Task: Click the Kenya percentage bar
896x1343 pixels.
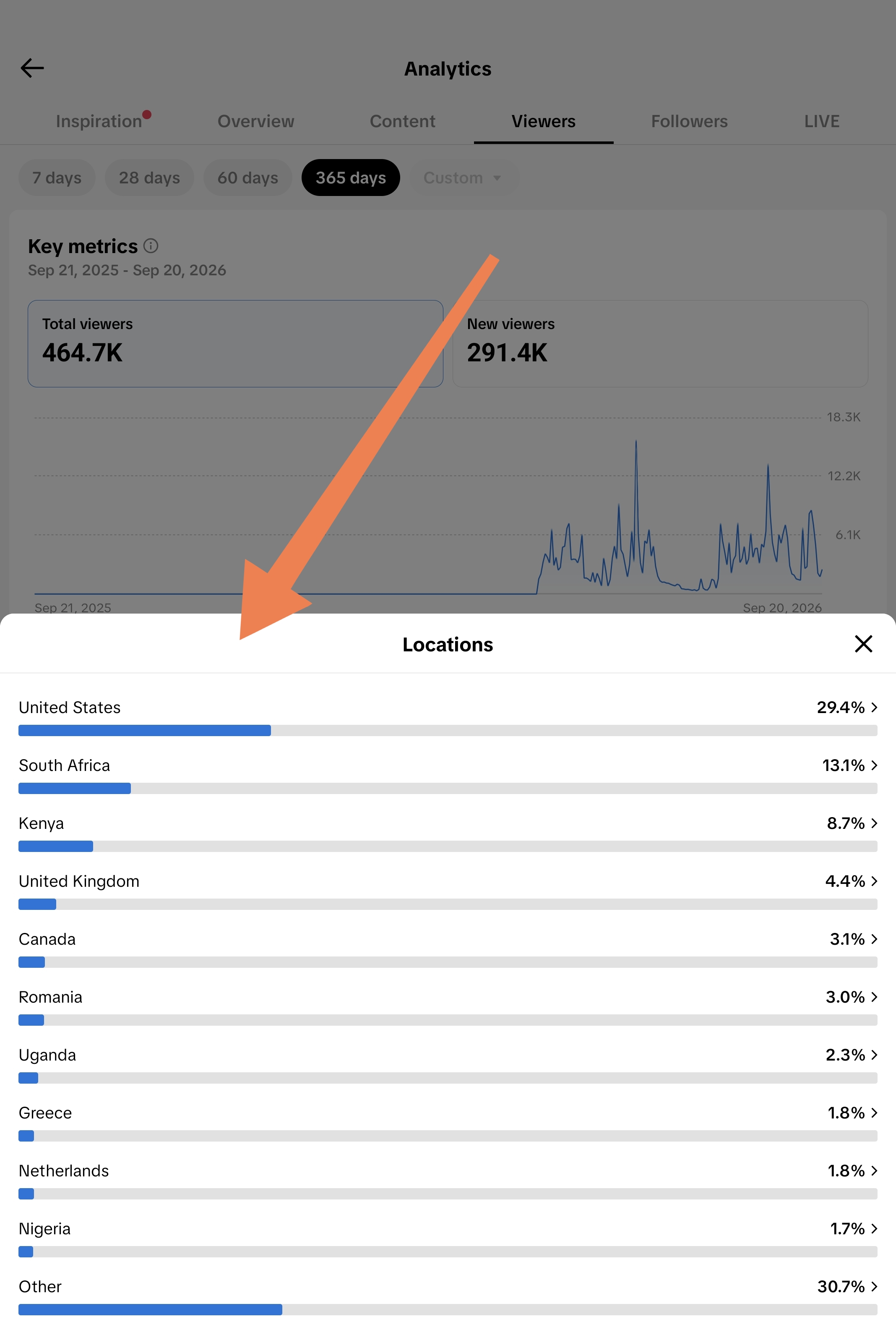Action: (x=448, y=846)
